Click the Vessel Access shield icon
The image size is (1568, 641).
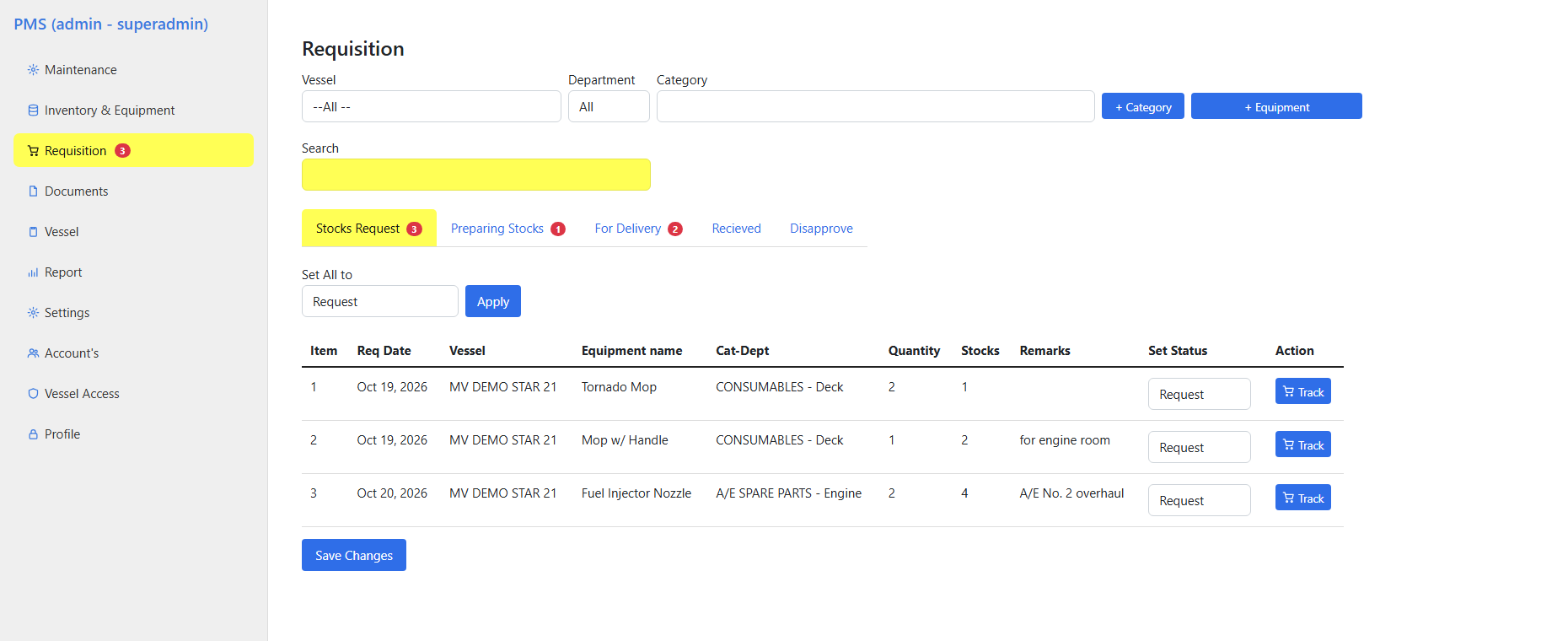[x=33, y=394]
